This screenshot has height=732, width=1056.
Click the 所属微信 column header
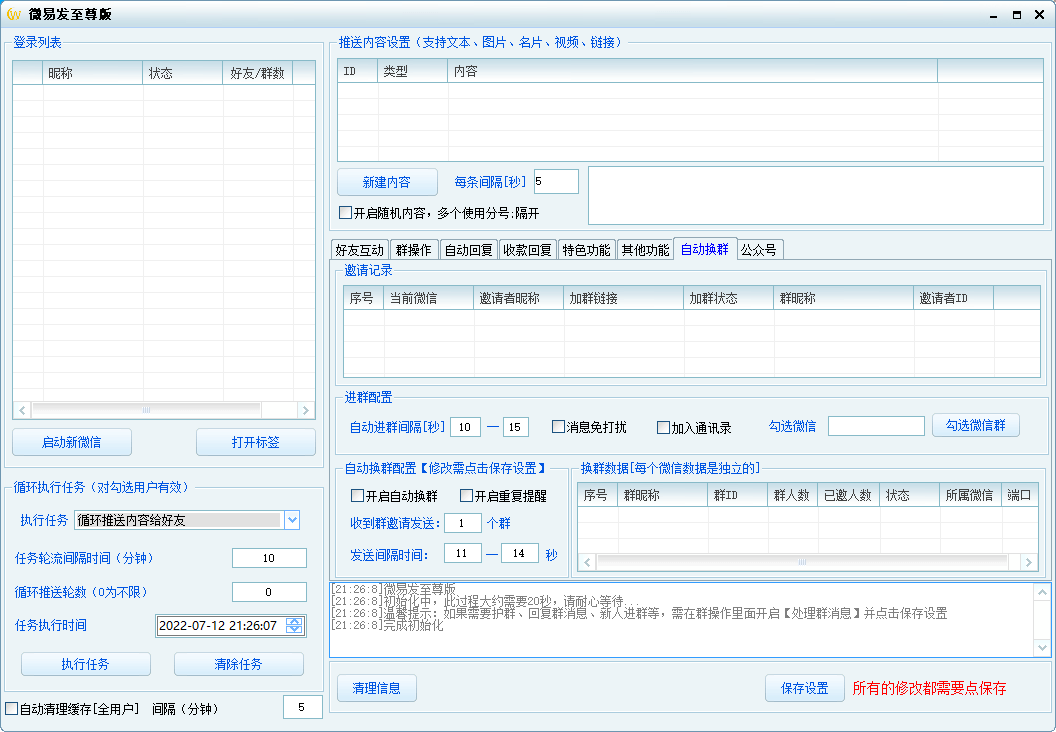970,495
